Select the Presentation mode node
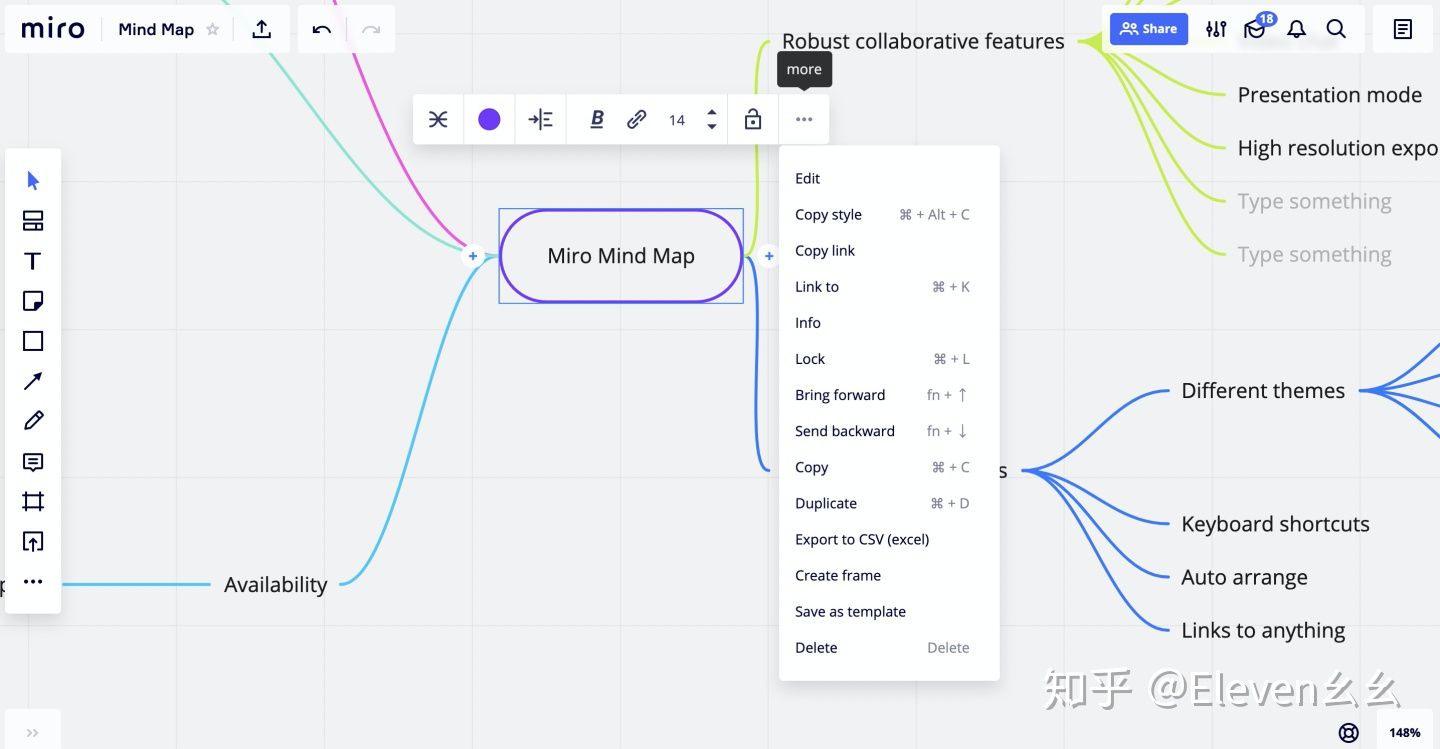 coord(1330,95)
